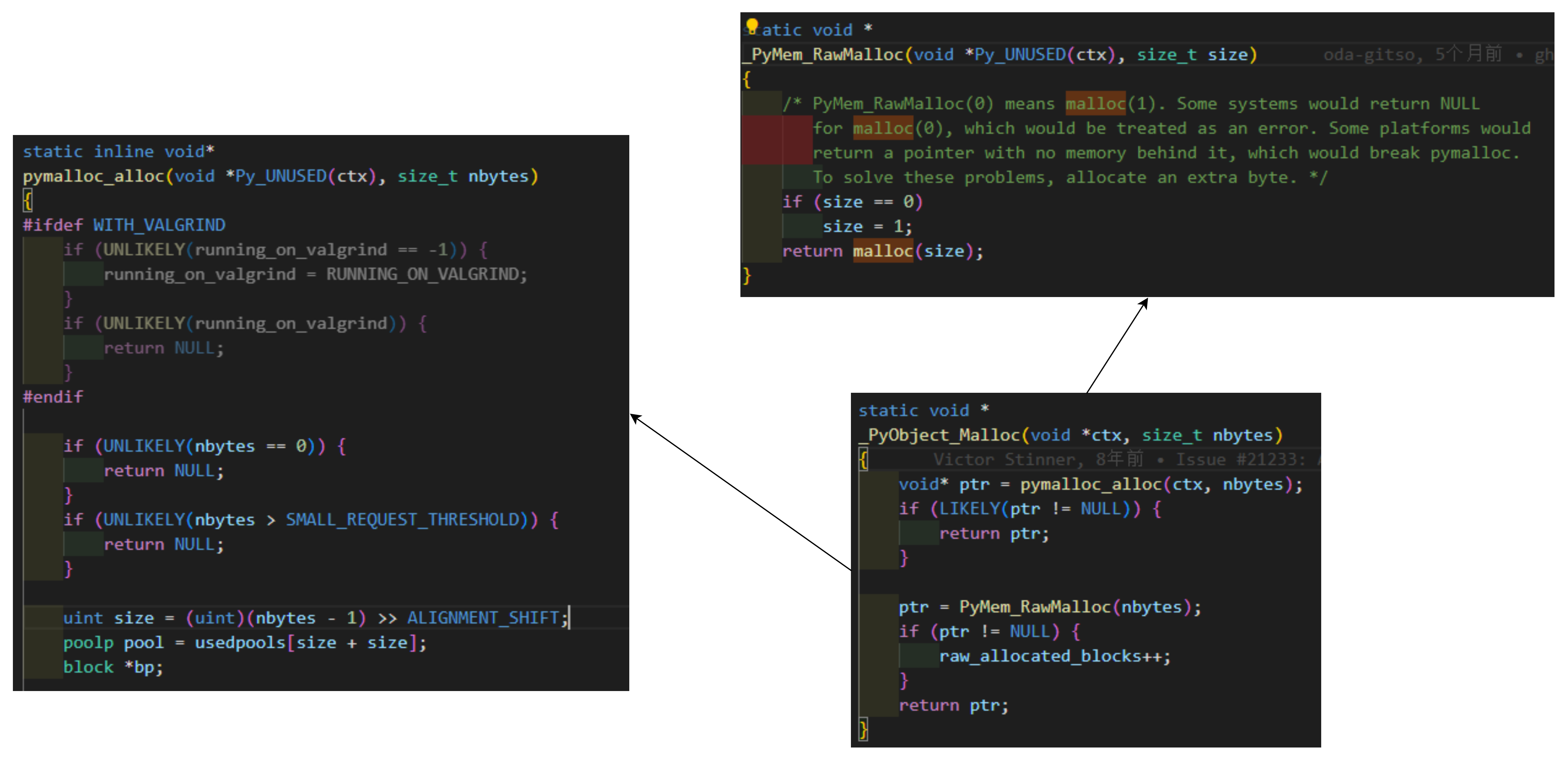This screenshot has height=761, width=1568.
Task: Click the _PyMem_RawMalloc function name
Action: tap(822, 54)
